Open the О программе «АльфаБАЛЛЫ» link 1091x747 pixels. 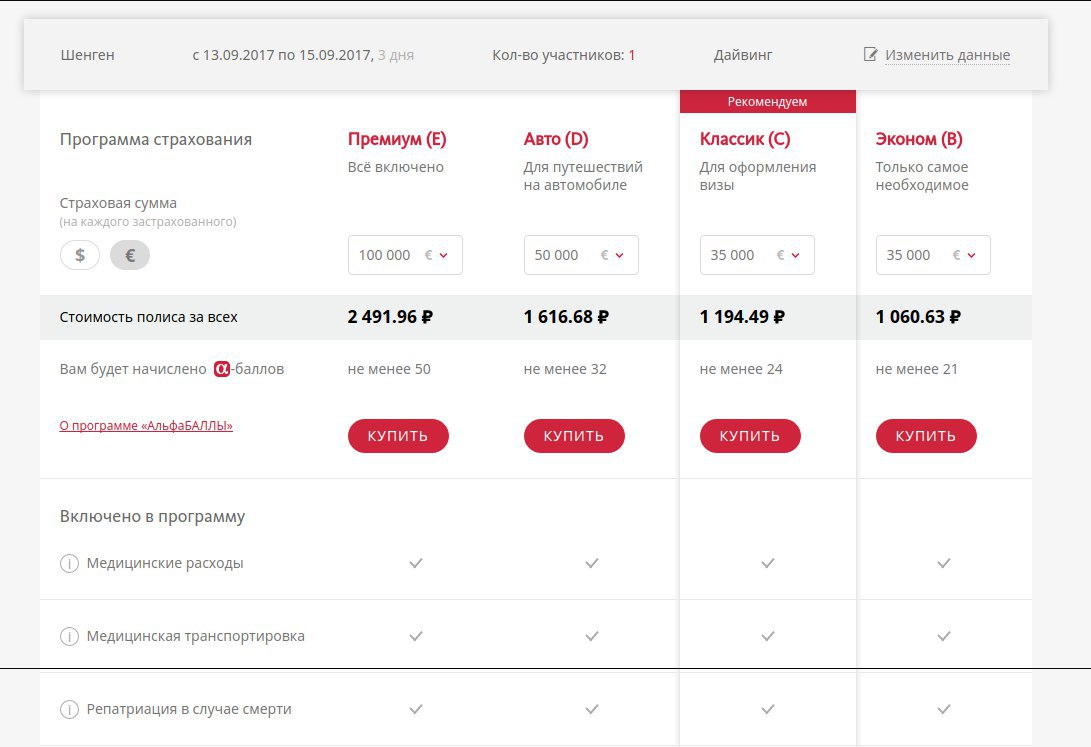coord(146,426)
